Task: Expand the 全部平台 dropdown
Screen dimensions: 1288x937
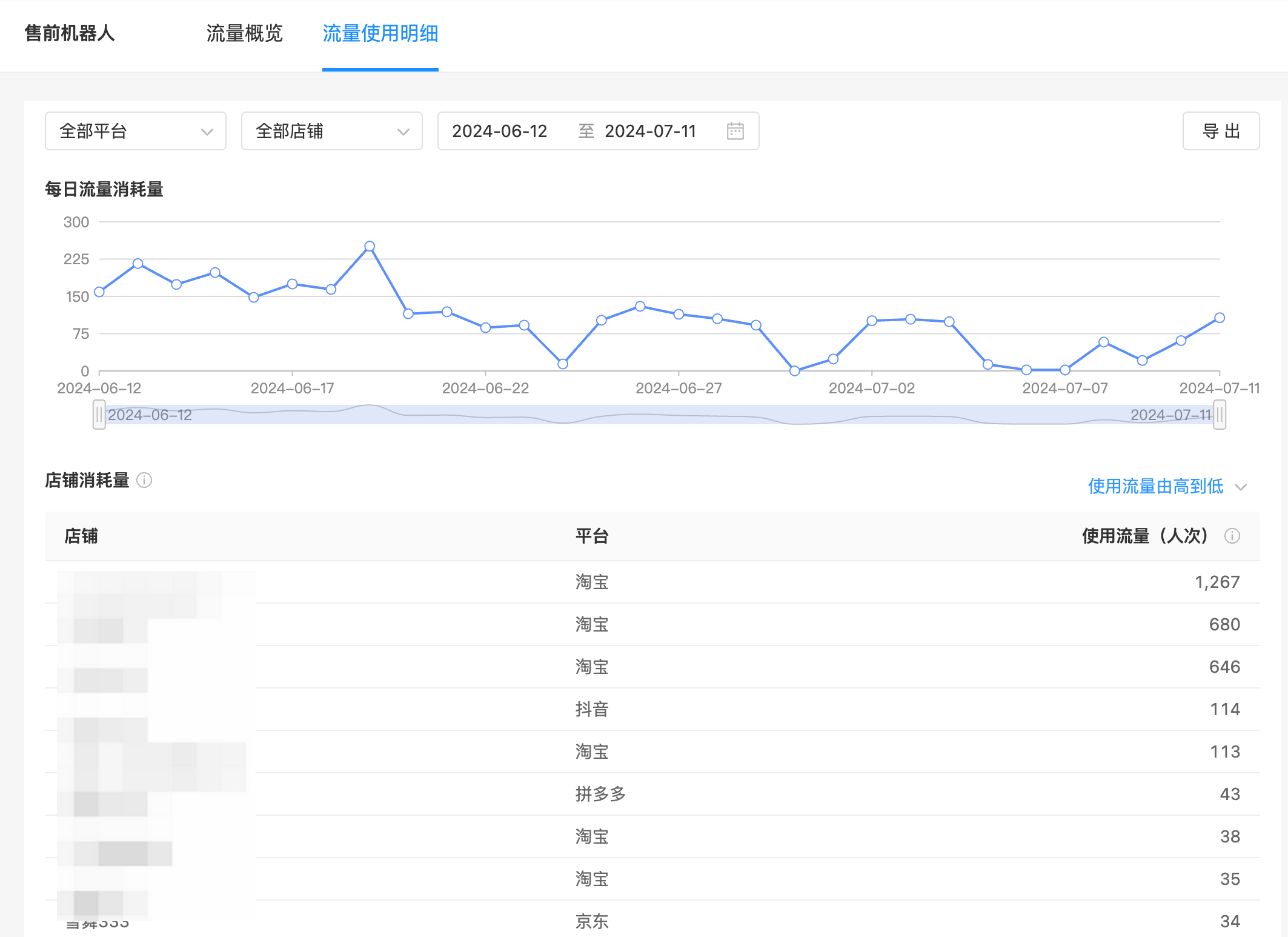Action: 136,131
